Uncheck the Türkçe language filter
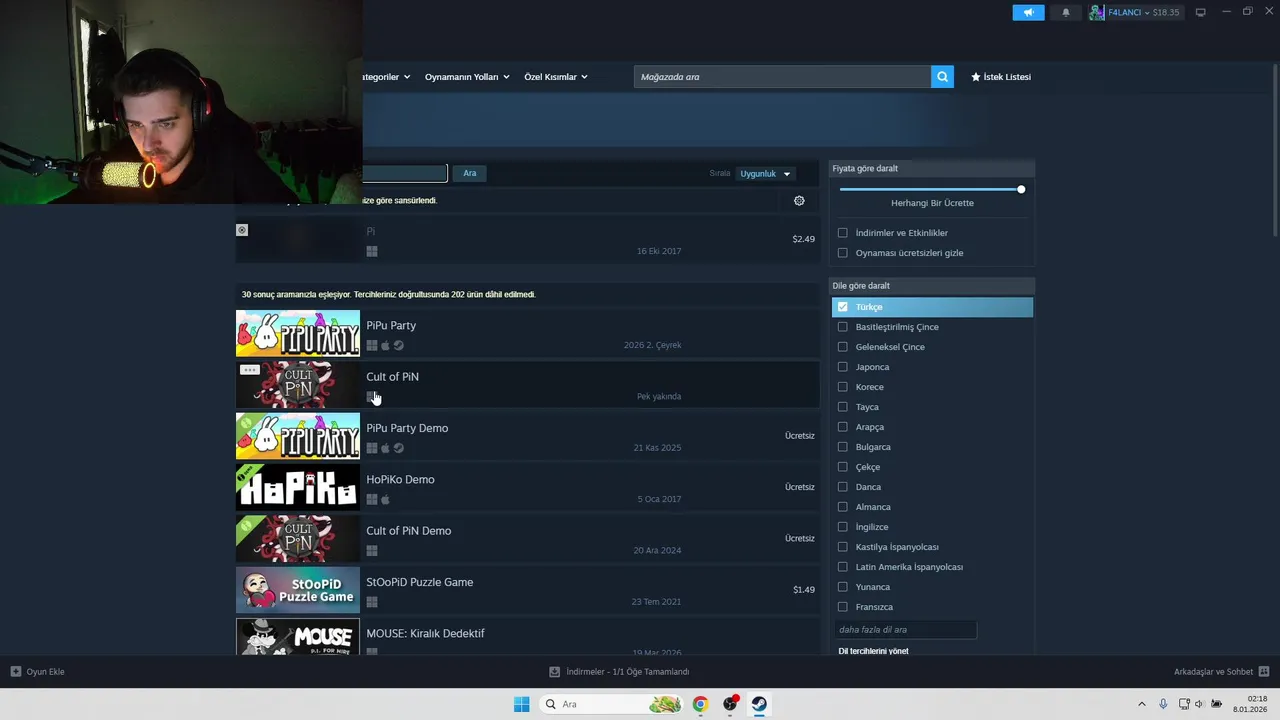This screenshot has width=1280, height=720. click(x=843, y=307)
